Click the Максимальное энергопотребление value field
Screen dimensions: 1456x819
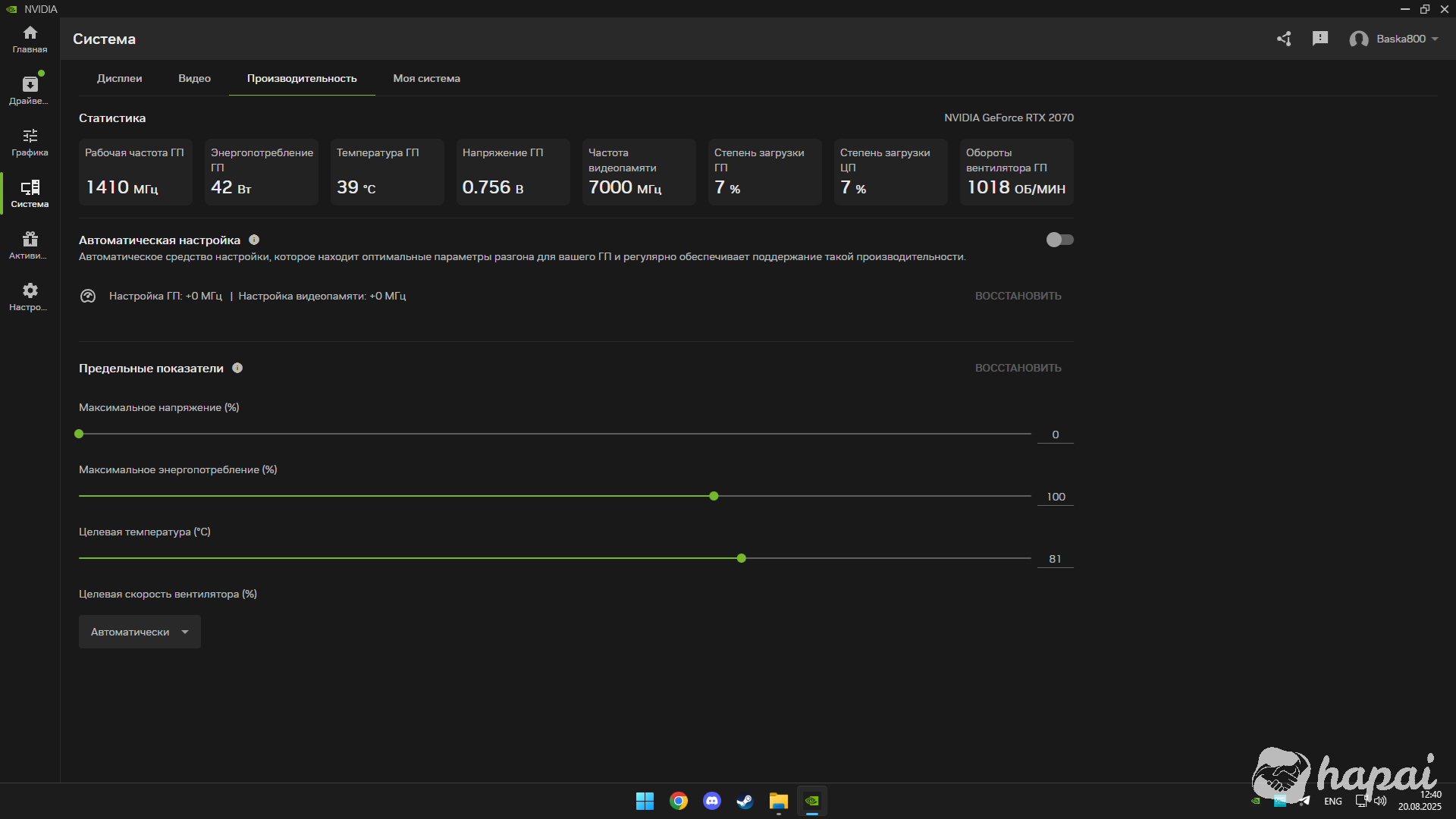pyautogui.click(x=1056, y=497)
